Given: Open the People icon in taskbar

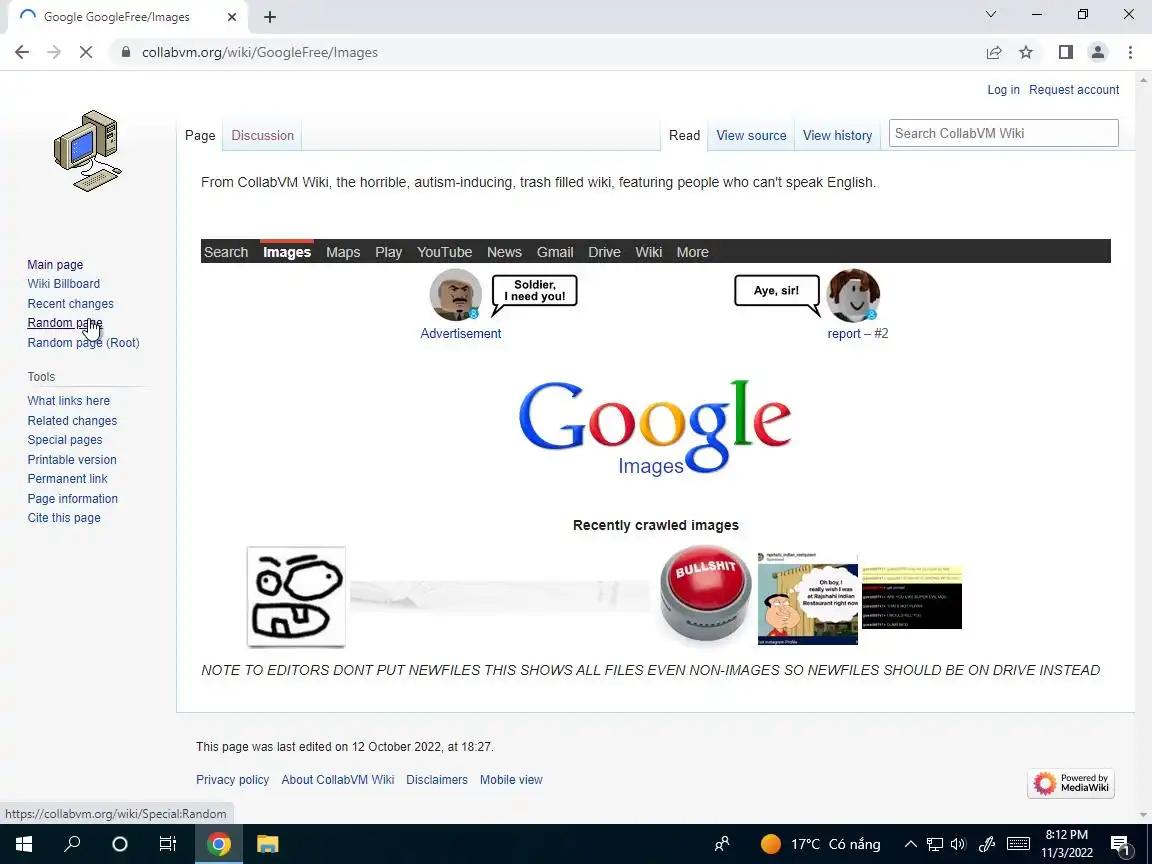Looking at the screenshot, I should tap(722, 844).
